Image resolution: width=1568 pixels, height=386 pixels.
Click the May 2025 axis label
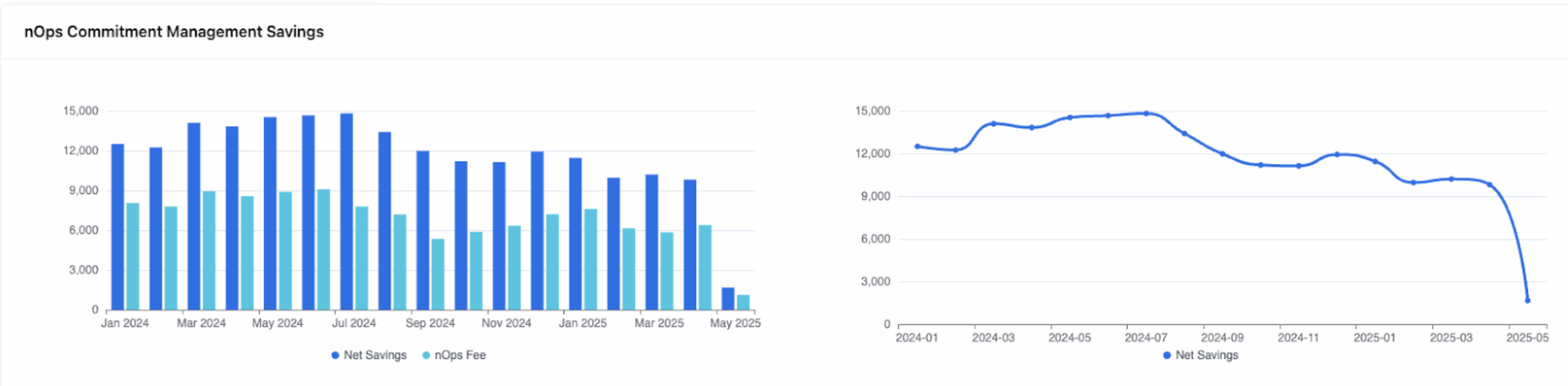[x=735, y=323]
